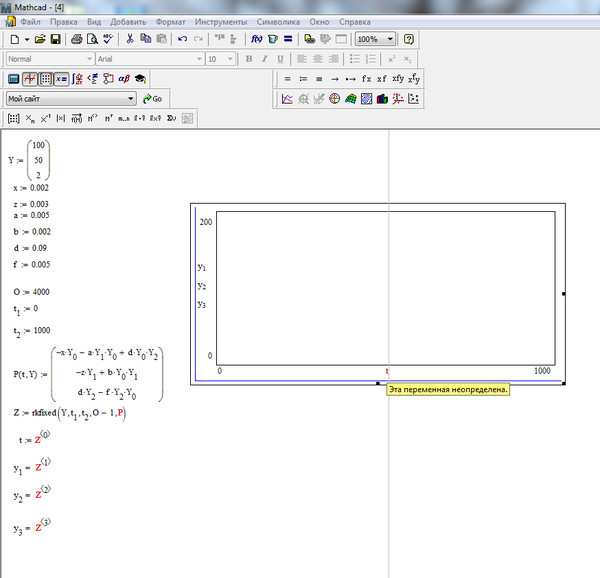600x578 pixels.
Task: Open the Символика menu
Action: [x=278, y=21]
